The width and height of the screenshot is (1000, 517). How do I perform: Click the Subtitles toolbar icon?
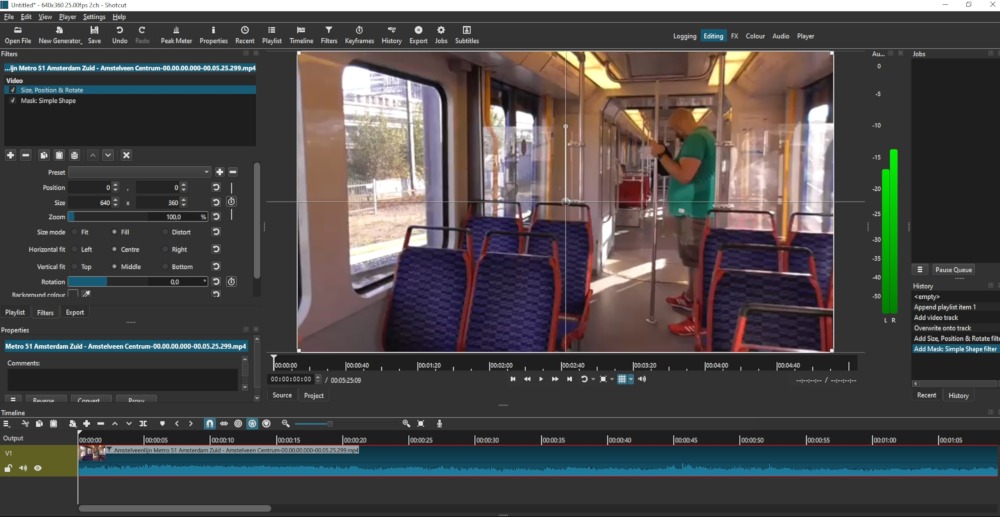coord(467,35)
